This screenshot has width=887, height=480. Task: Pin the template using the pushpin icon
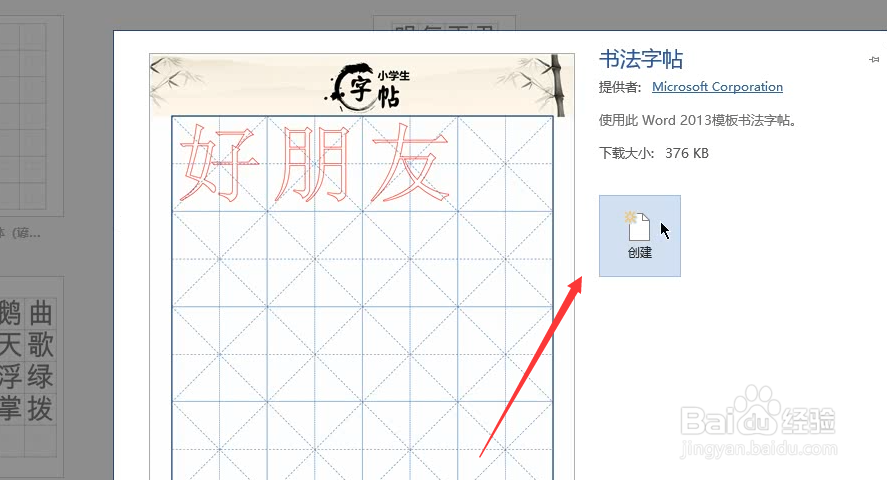click(x=874, y=59)
